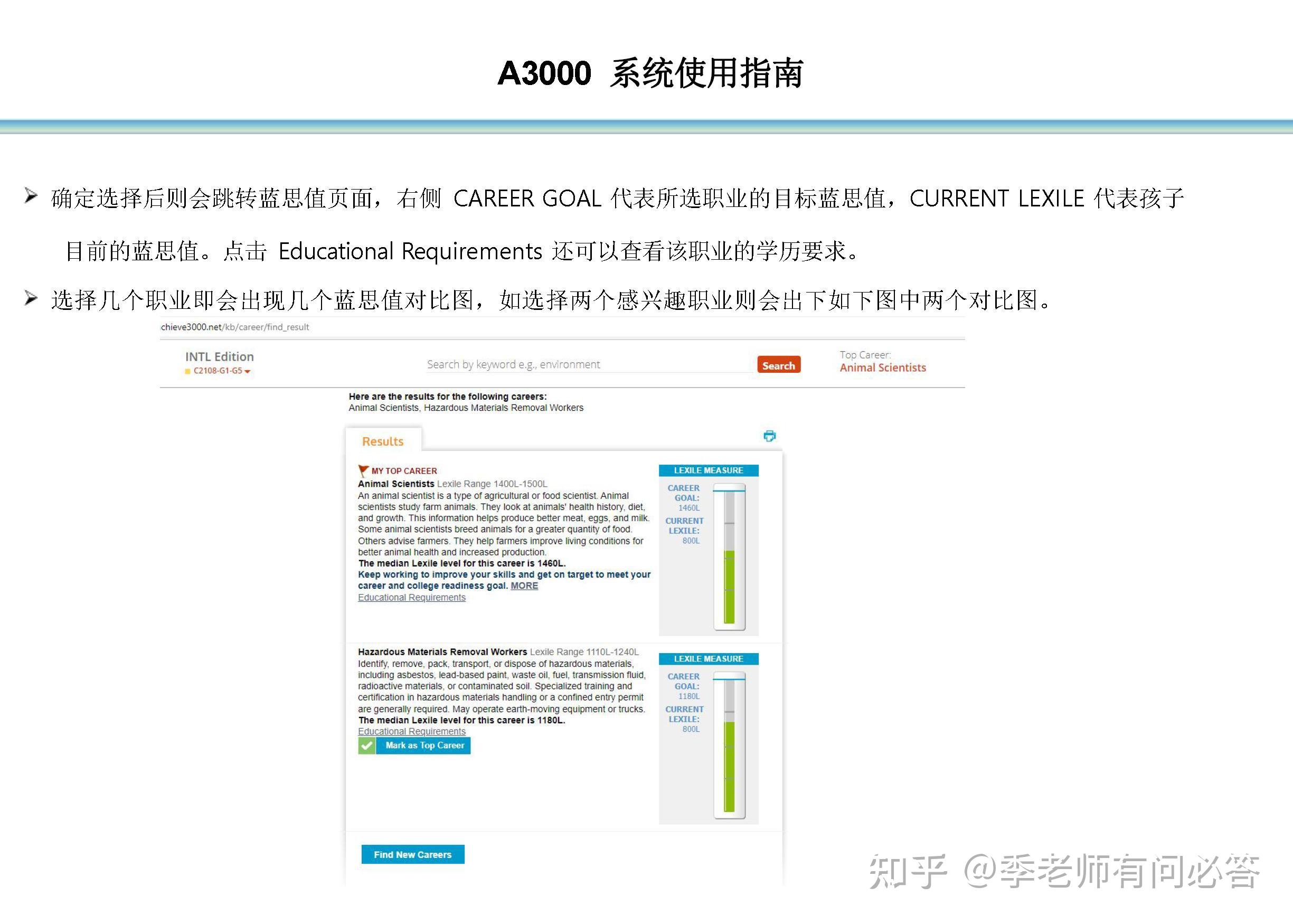Expand MORE in the career readiness text
The width and height of the screenshot is (1293, 924).
pos(524,586)
